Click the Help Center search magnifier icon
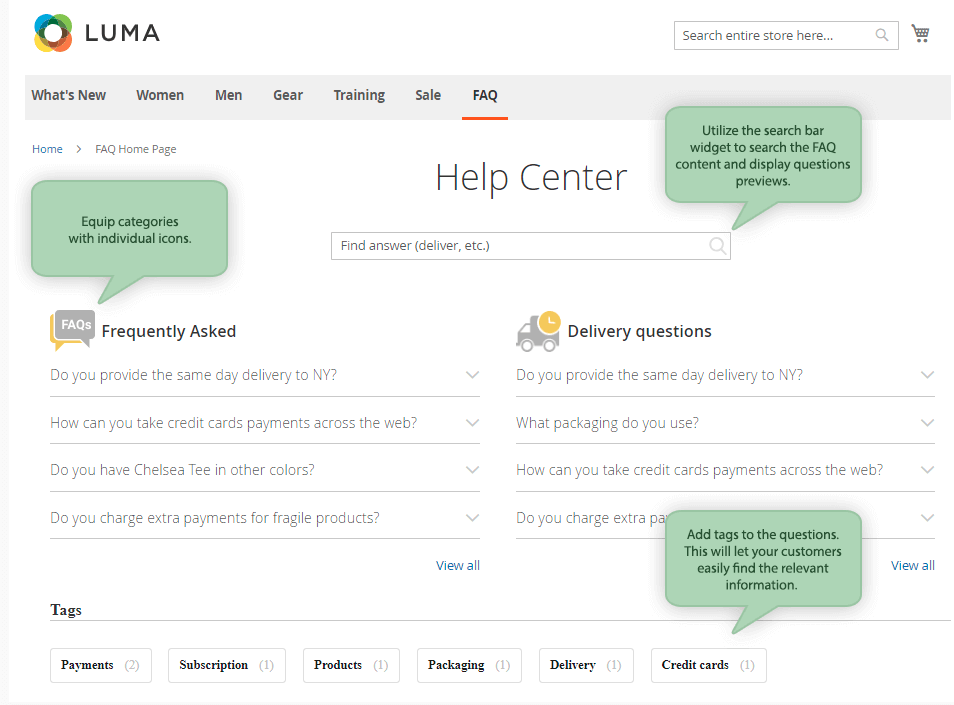 [x=717, y=246]
